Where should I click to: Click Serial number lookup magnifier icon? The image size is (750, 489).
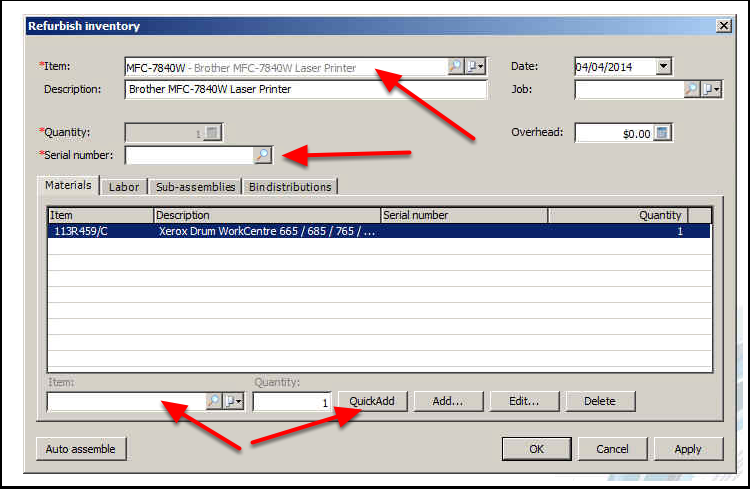pyautogui.click(x=263, y=155)
